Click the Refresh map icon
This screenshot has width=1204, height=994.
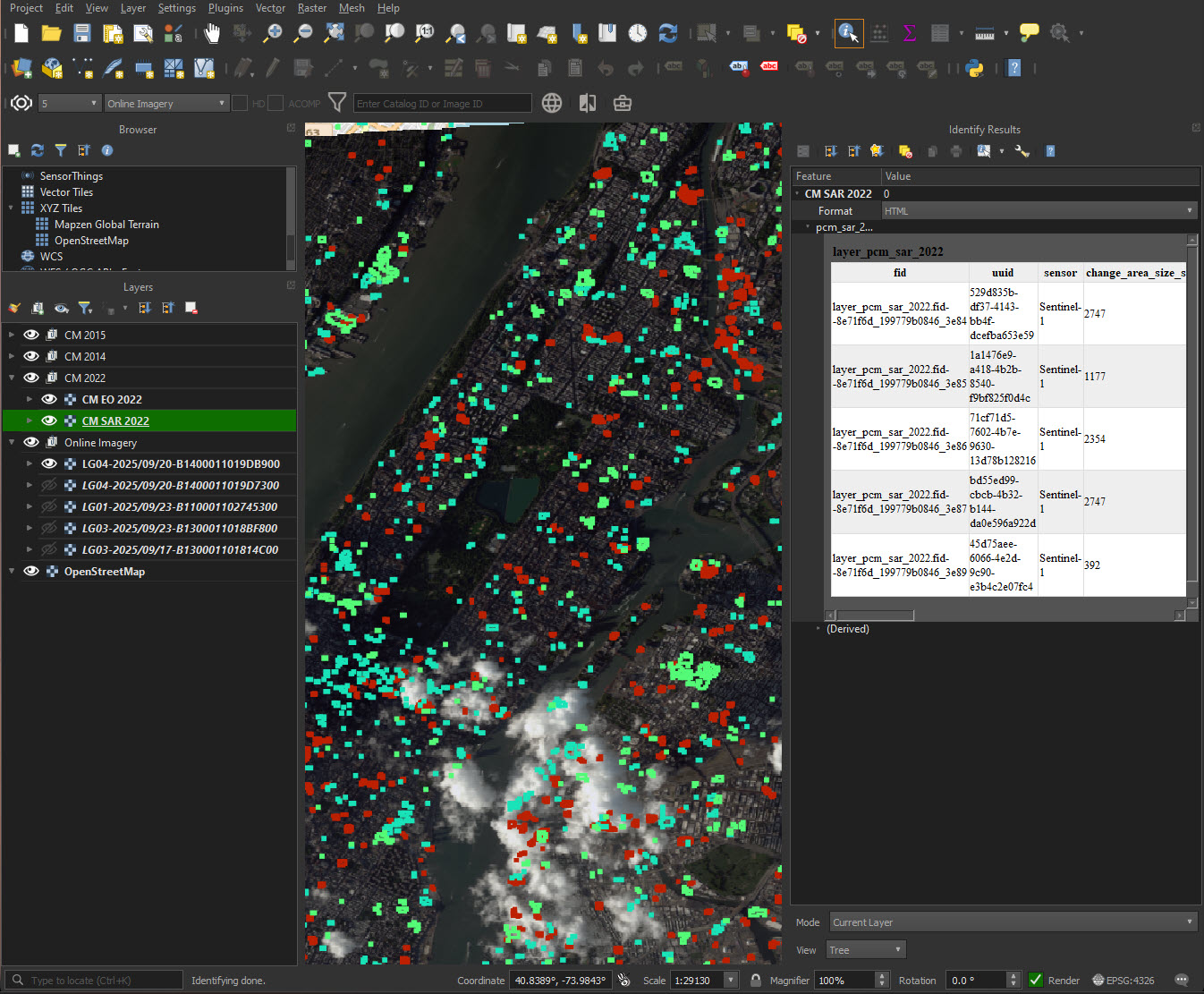point(667,33)
